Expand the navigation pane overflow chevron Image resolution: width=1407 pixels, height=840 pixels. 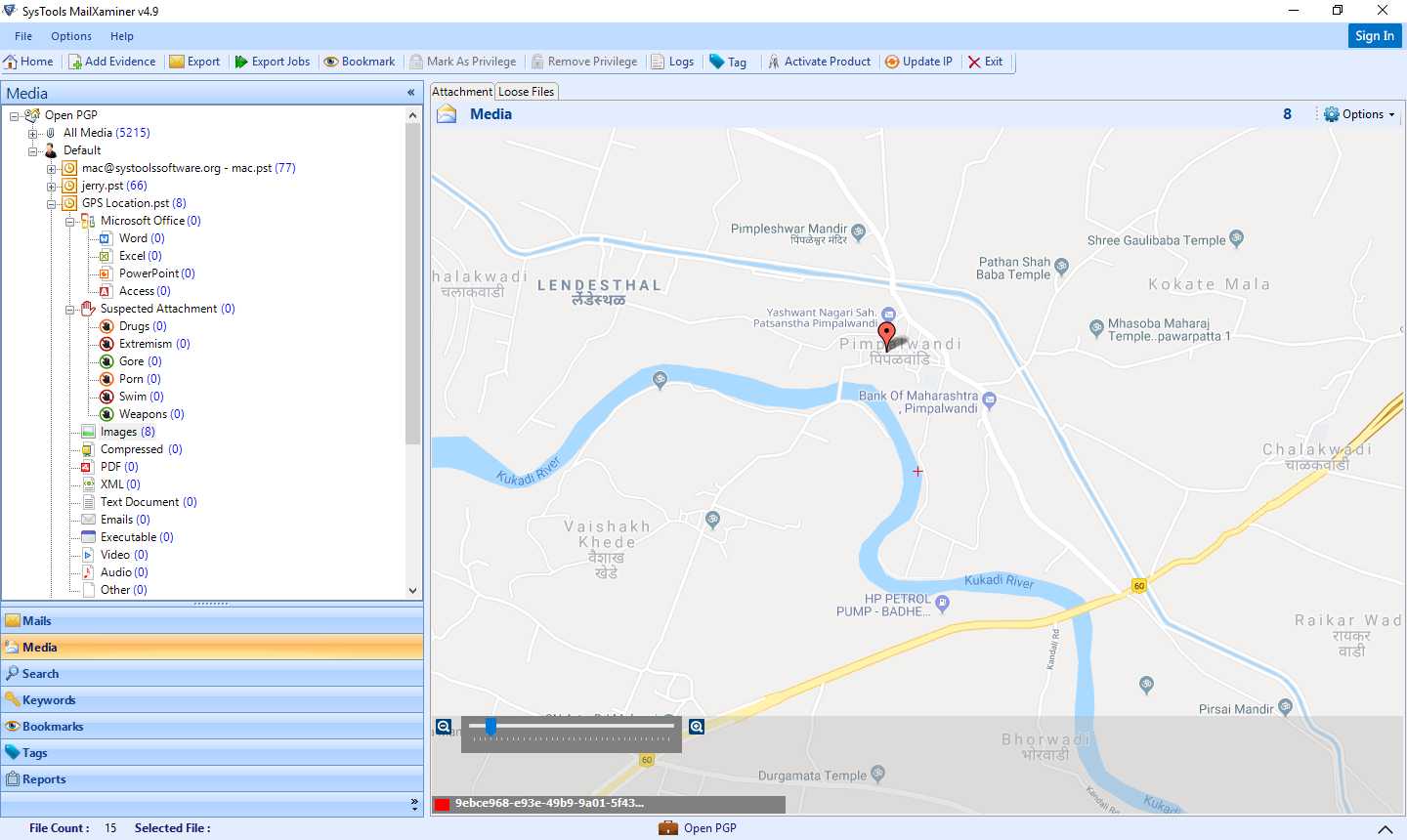[414, 803]
